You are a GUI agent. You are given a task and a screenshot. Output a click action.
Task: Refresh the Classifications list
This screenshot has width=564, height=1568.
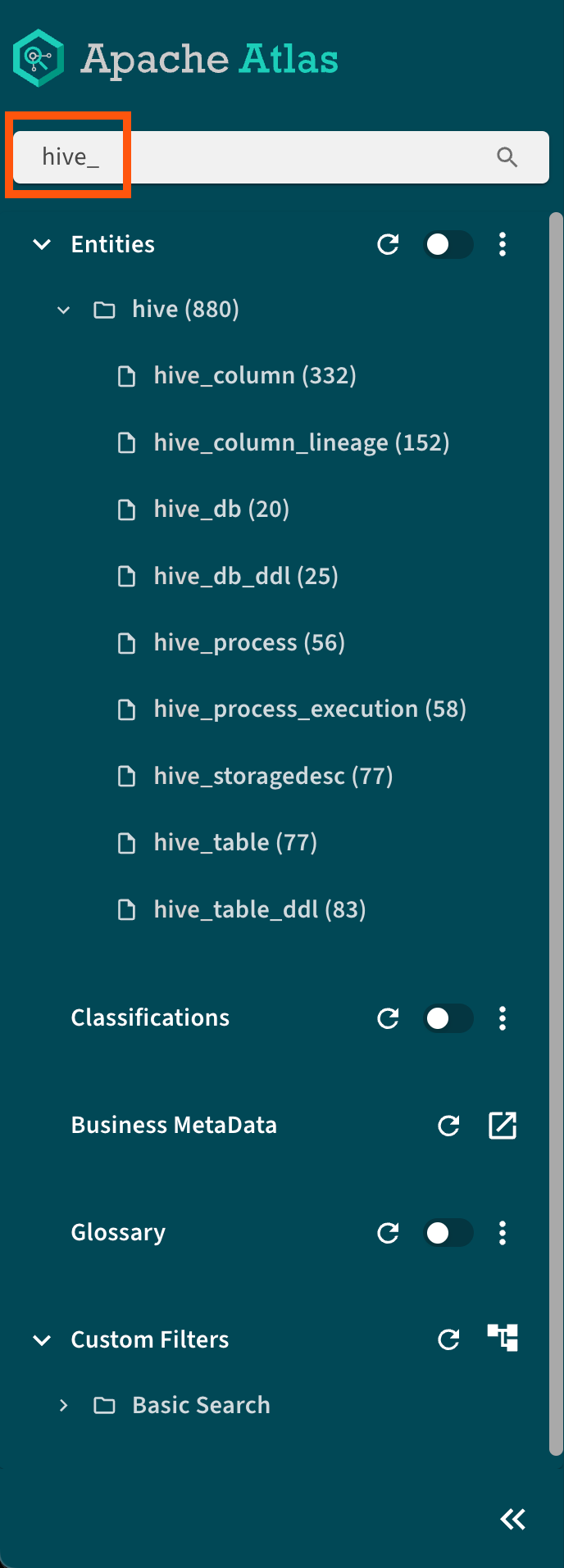388,1018
